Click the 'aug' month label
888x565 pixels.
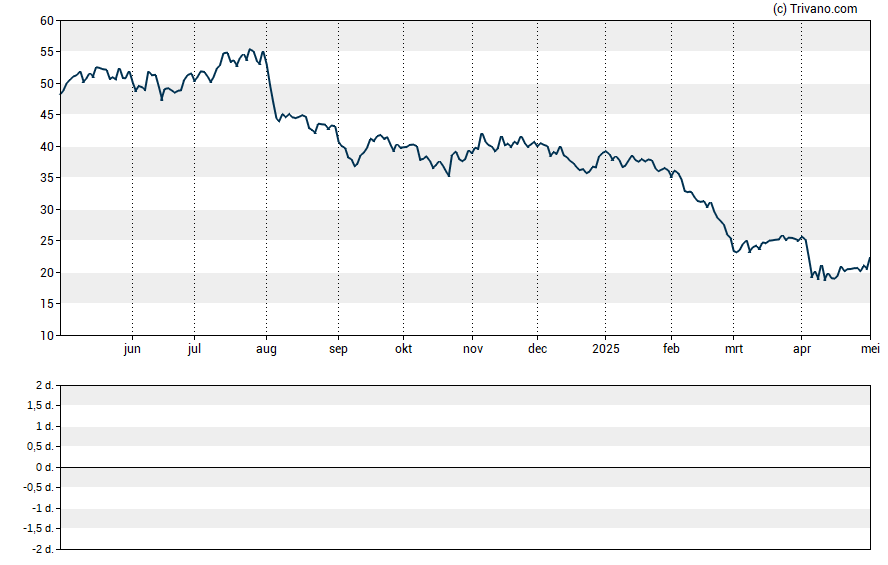click(x=266, y=349)
